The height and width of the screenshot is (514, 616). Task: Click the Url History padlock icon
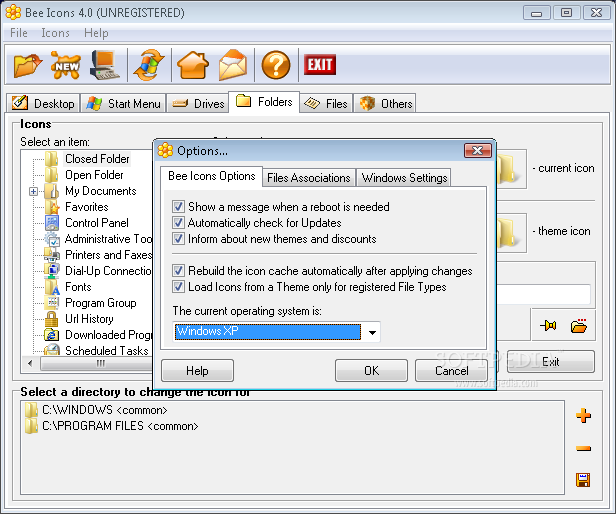(x=51, y=319)
